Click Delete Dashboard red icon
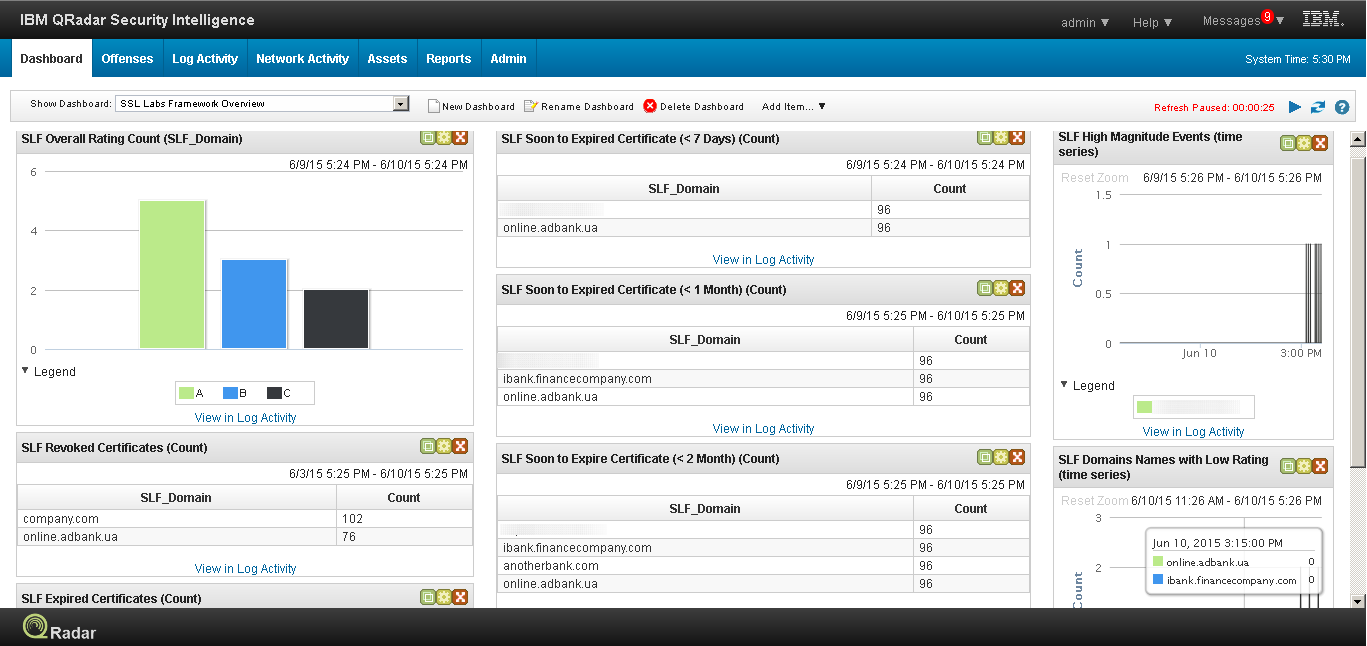The height and width of the screenshot is (646, 1367). (x=650, y=106)
